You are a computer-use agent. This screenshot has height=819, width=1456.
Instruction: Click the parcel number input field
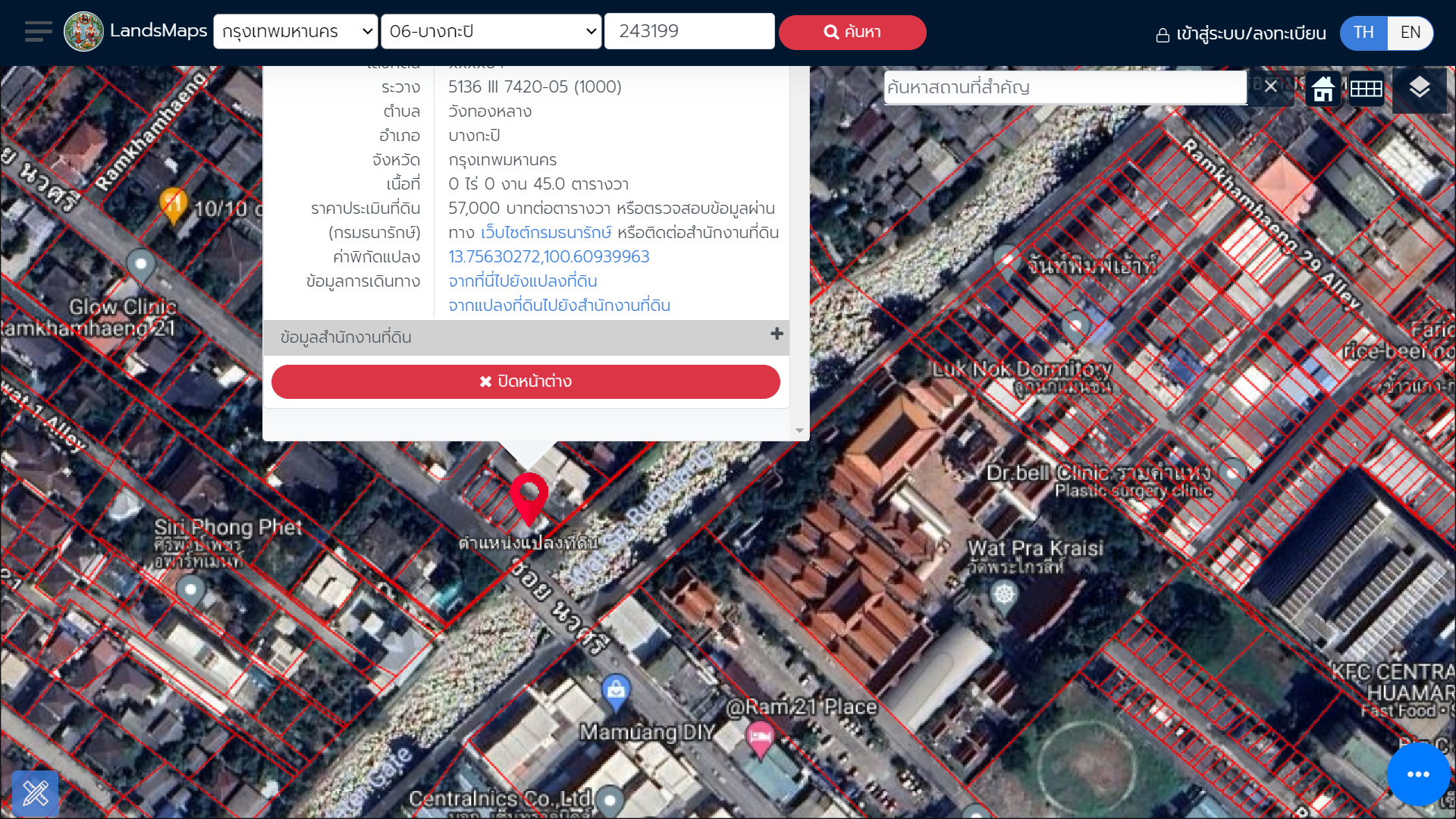[689, 32]
